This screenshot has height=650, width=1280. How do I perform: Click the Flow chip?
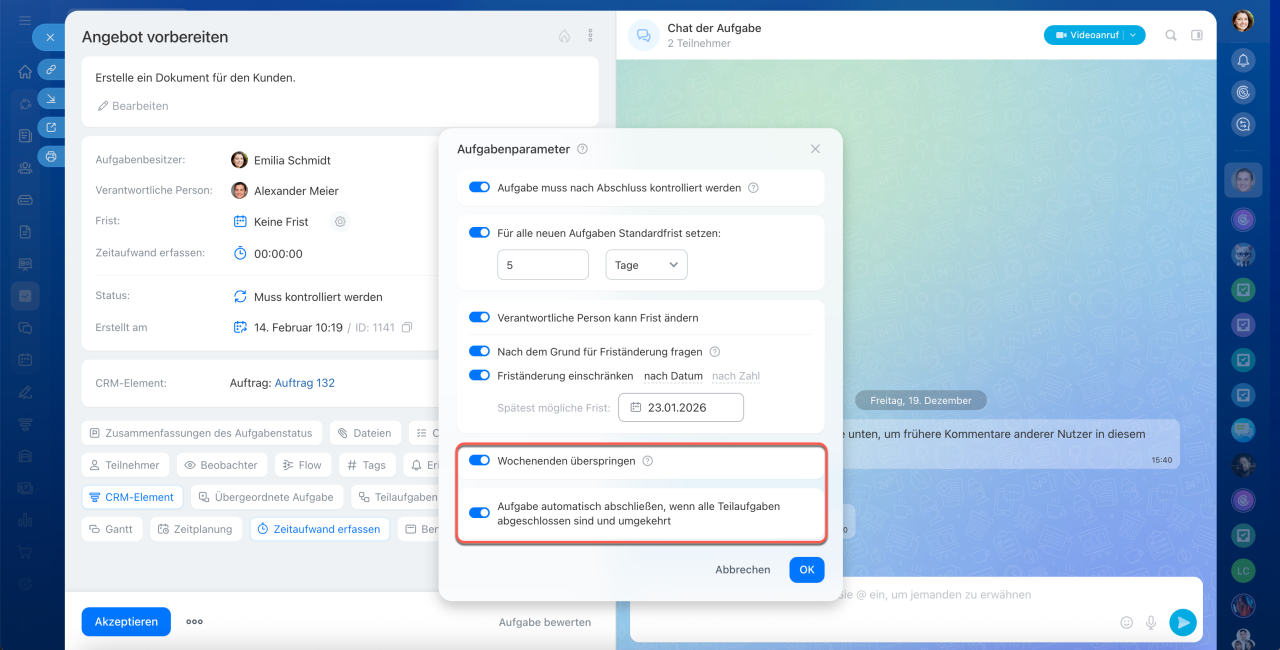point(302,465)
